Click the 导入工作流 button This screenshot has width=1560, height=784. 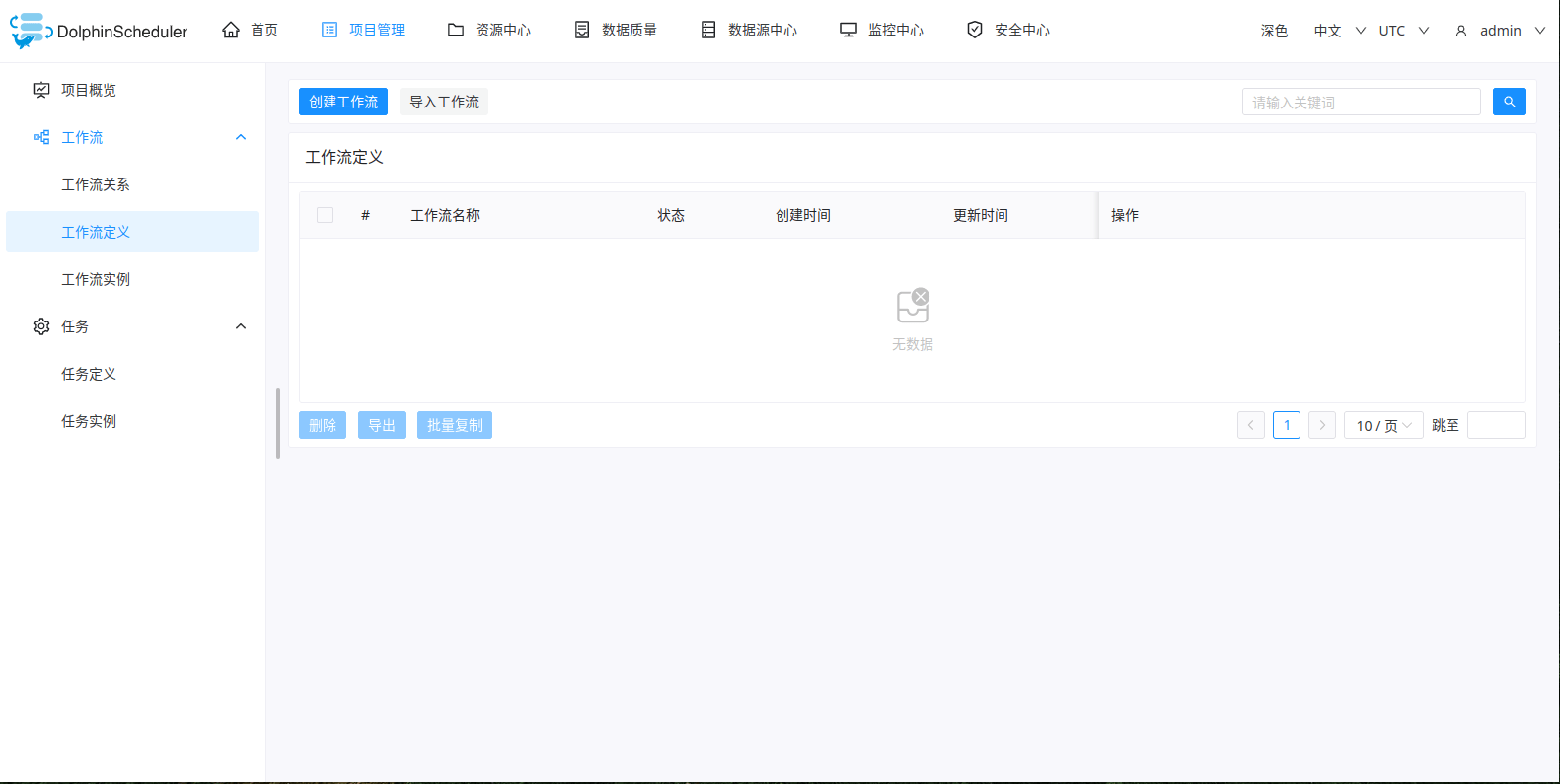(x=444, y=102)
